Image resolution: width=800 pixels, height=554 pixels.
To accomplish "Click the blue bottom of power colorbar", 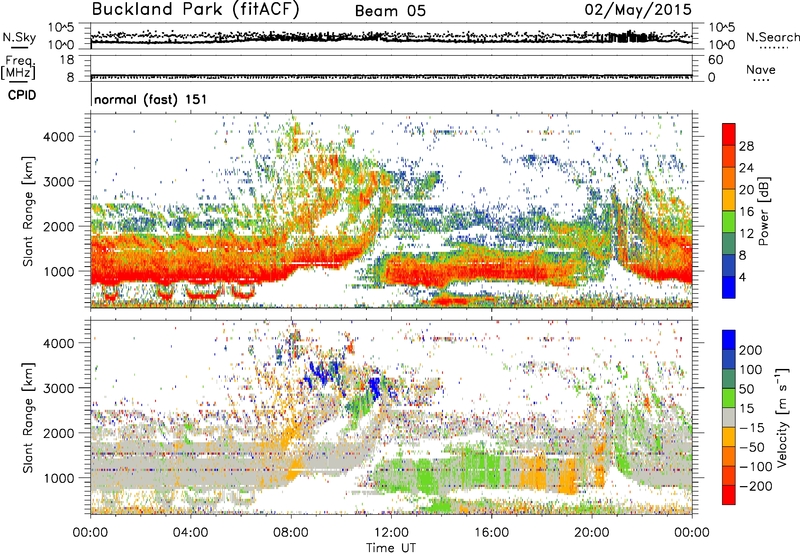I will 729,287.
